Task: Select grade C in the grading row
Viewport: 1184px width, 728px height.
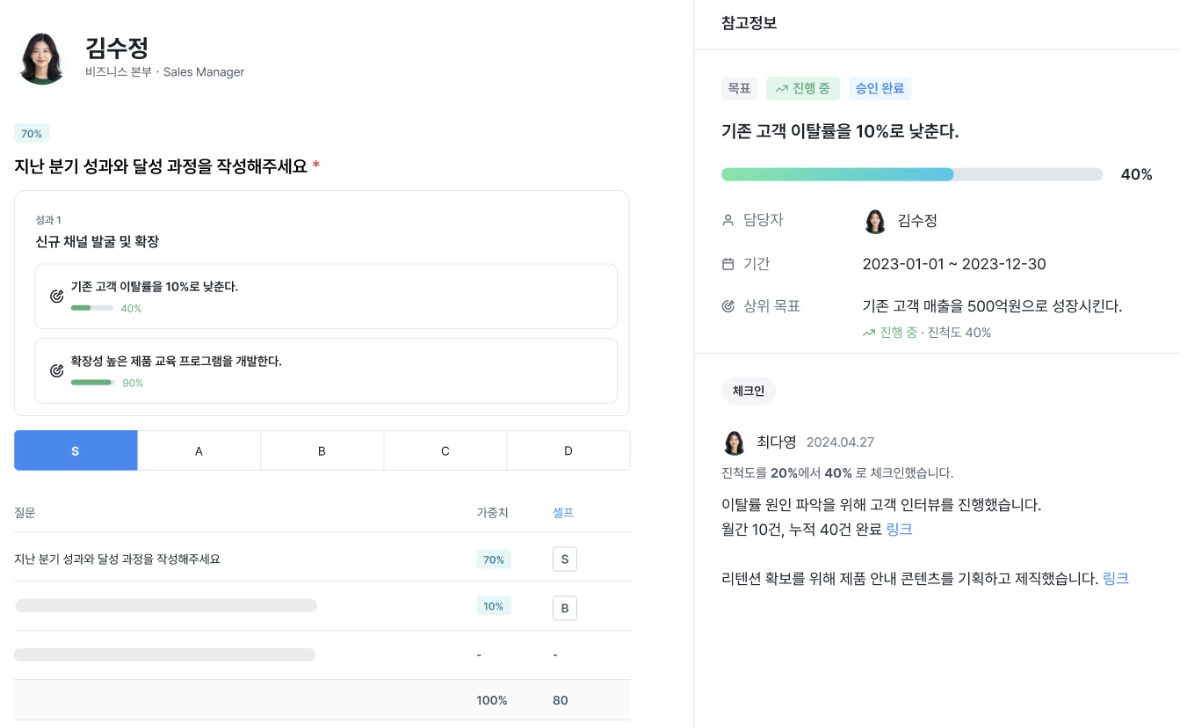Action: (445, 450)
